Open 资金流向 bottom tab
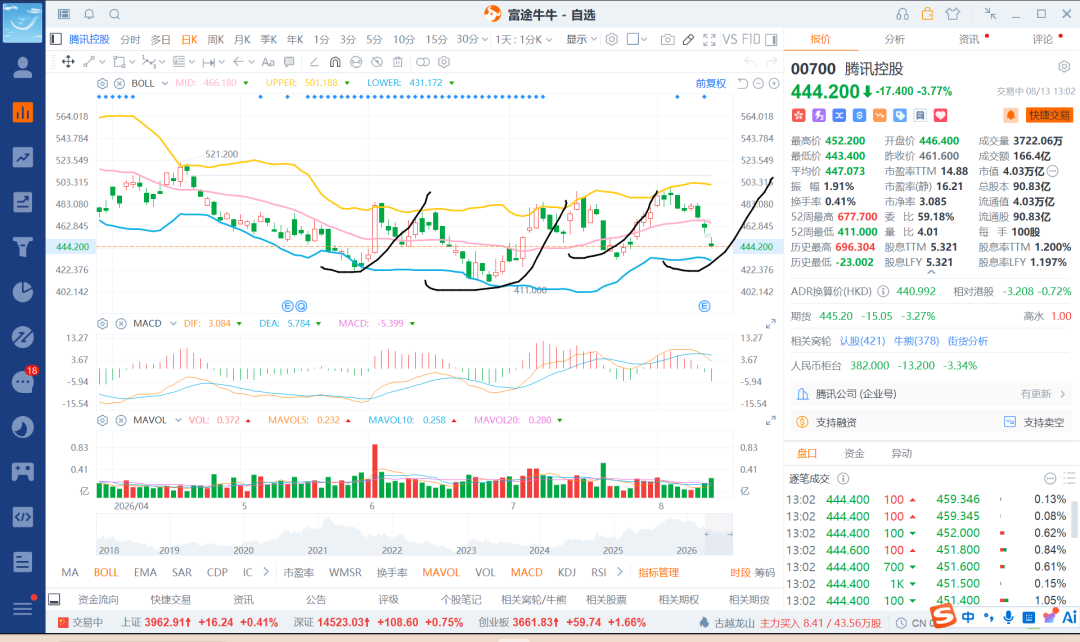This screenshot has width=1080, height=642. 98,599
